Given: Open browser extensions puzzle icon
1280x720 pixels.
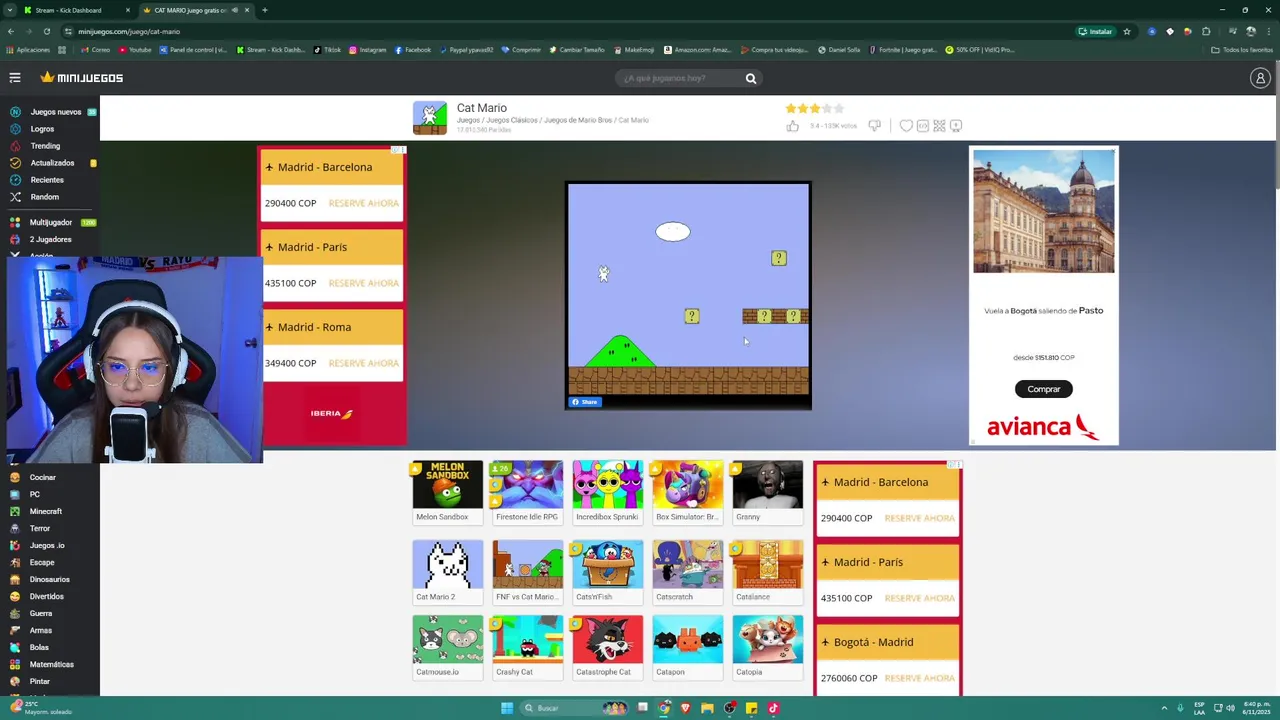Looking at the screenshot, I should tap(1206, 31).
